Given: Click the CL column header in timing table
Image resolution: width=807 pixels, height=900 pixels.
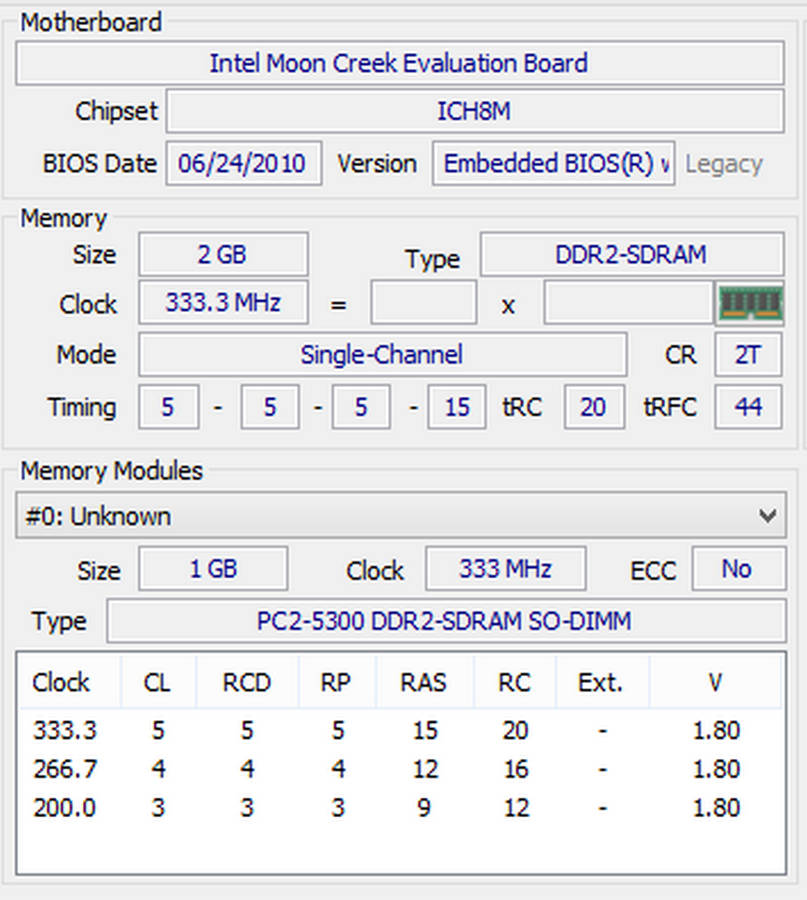Looking at the screenshot, I should tap(157, 683).
